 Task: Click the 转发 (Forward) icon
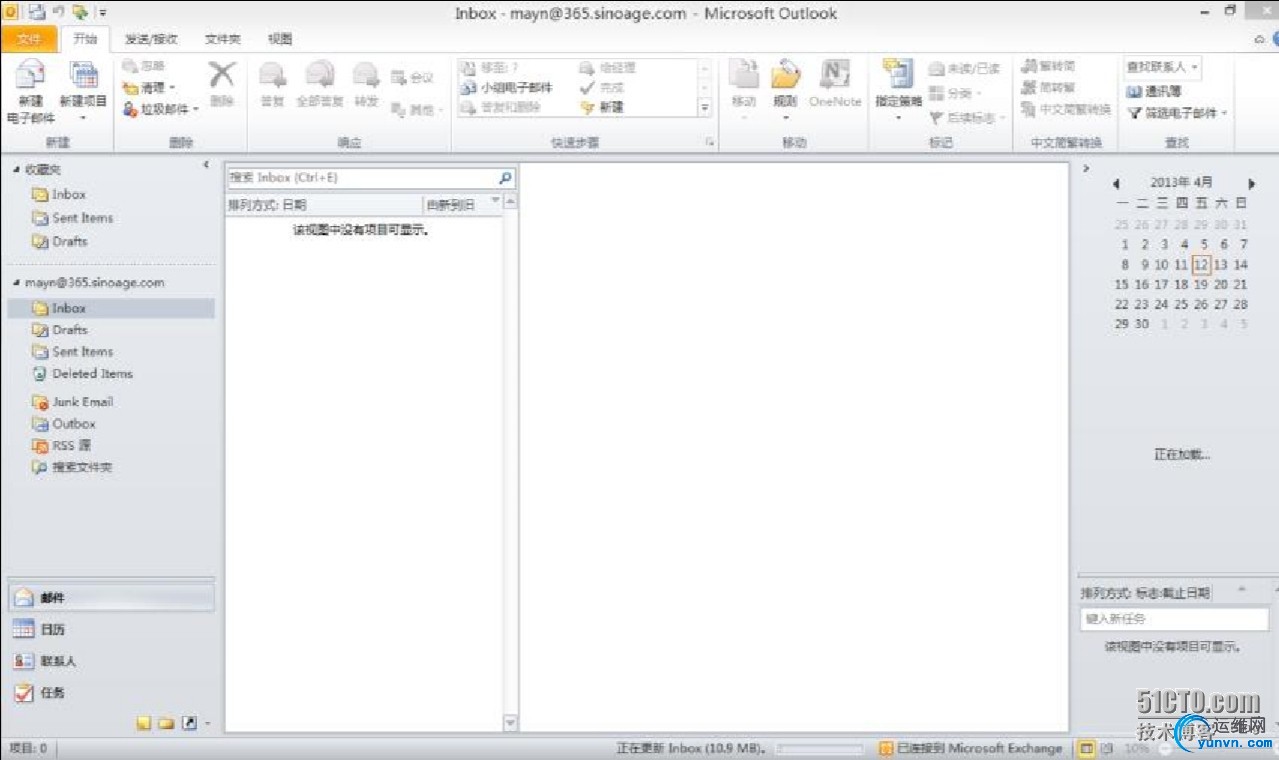click(366, 75)
